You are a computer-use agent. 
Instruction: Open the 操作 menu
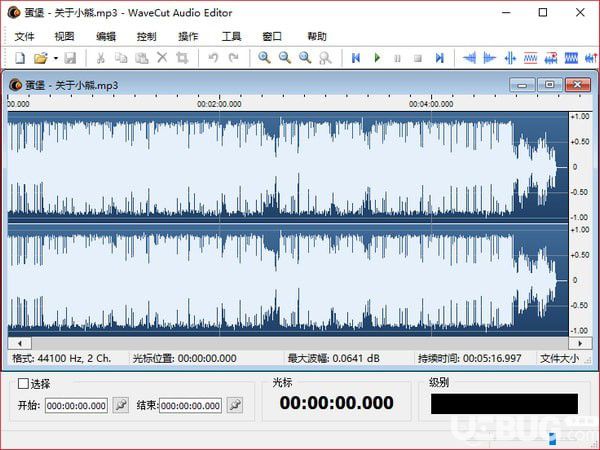point(188,37)
